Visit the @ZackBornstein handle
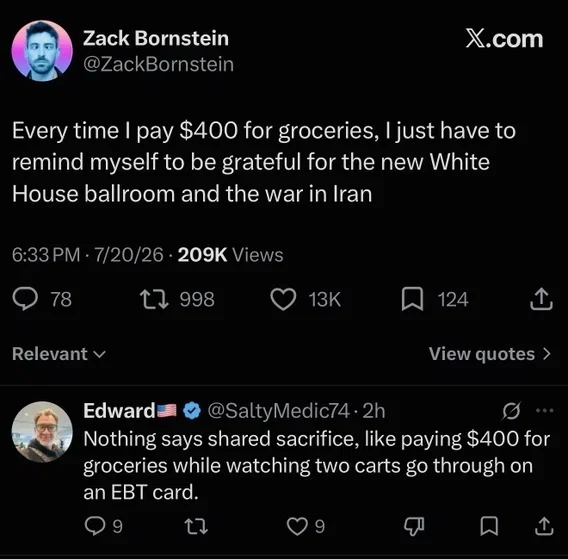The width and height of the screenshot is (568, 559). point(158,64)
